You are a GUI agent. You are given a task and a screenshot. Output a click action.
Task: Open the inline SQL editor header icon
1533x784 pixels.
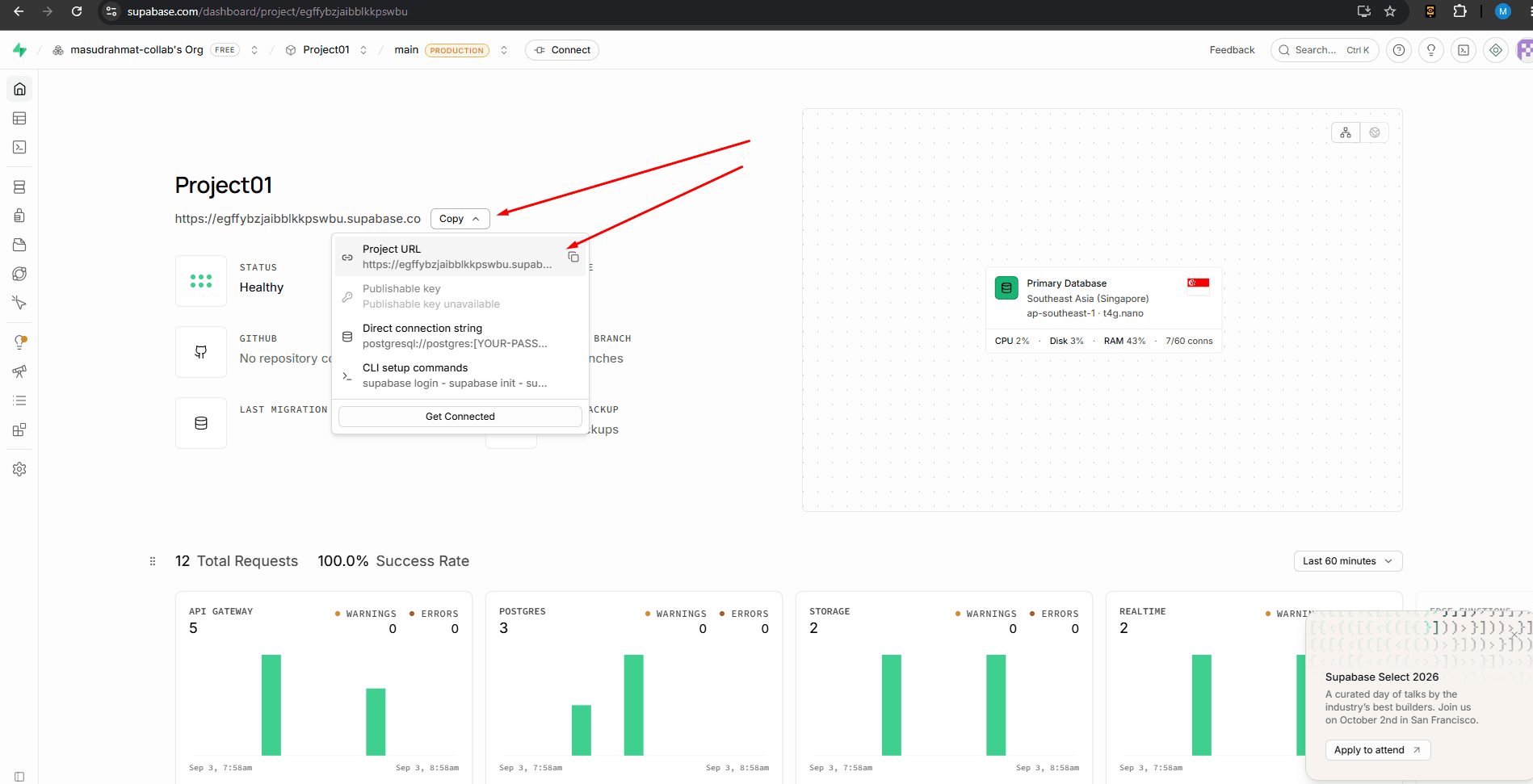coord(1464,50)
